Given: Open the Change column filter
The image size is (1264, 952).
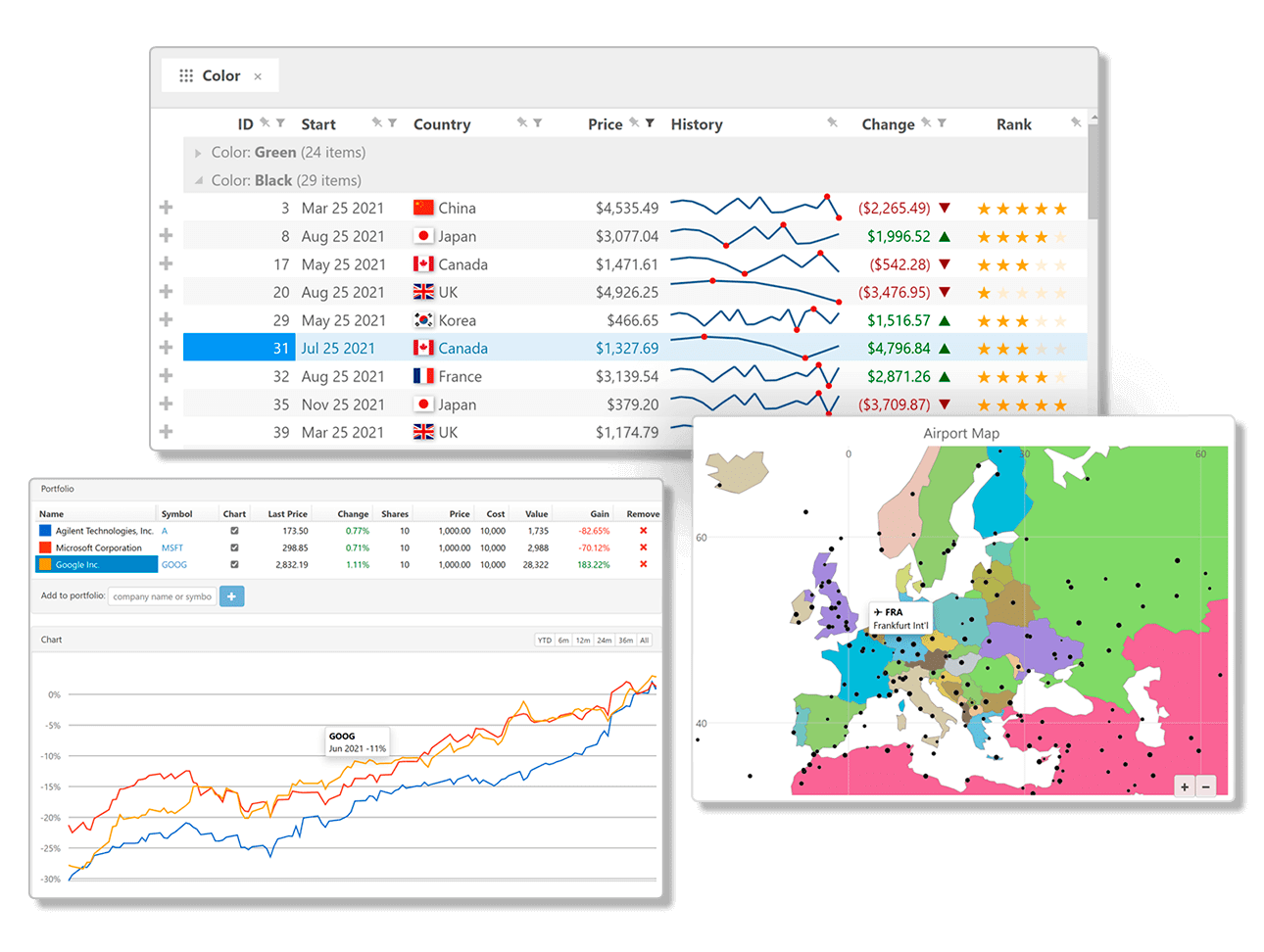Looking at the screenshot, I should click(x=942, y=123).
